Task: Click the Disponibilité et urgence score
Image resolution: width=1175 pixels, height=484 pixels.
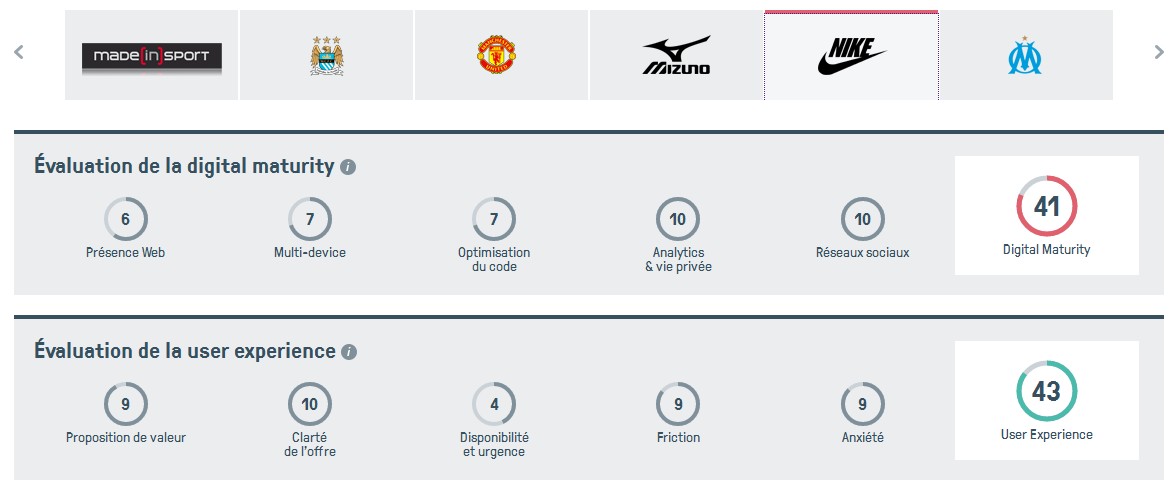Action: (x=494, y=404)
